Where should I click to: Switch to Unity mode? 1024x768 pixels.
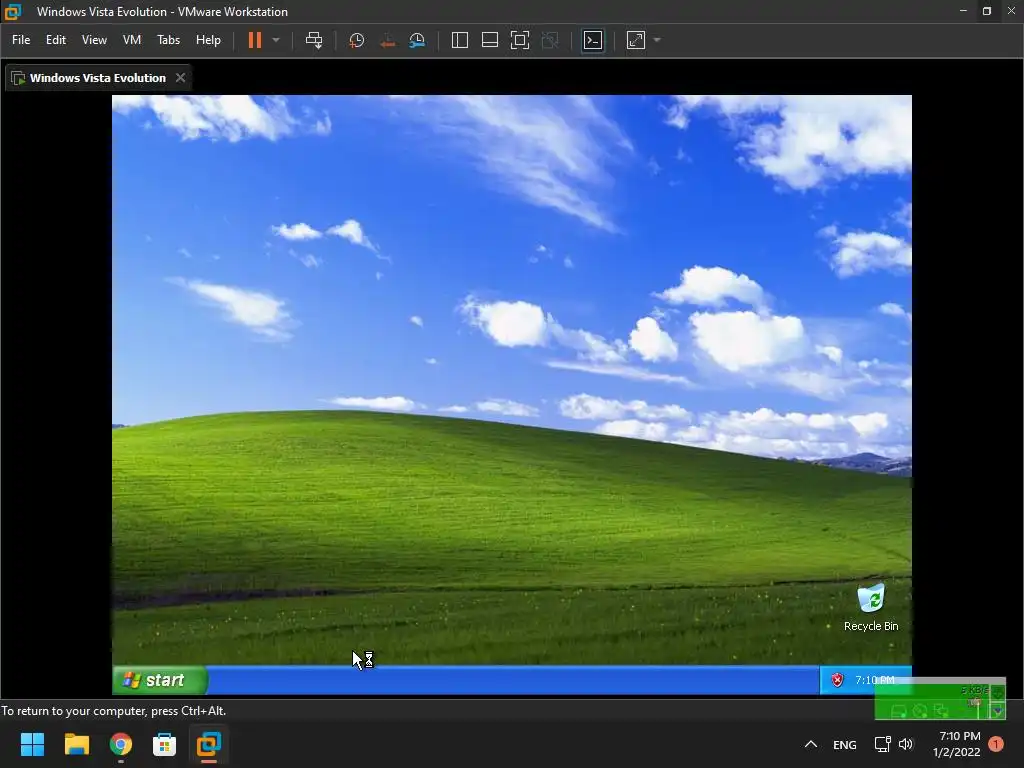click(550, 40)
